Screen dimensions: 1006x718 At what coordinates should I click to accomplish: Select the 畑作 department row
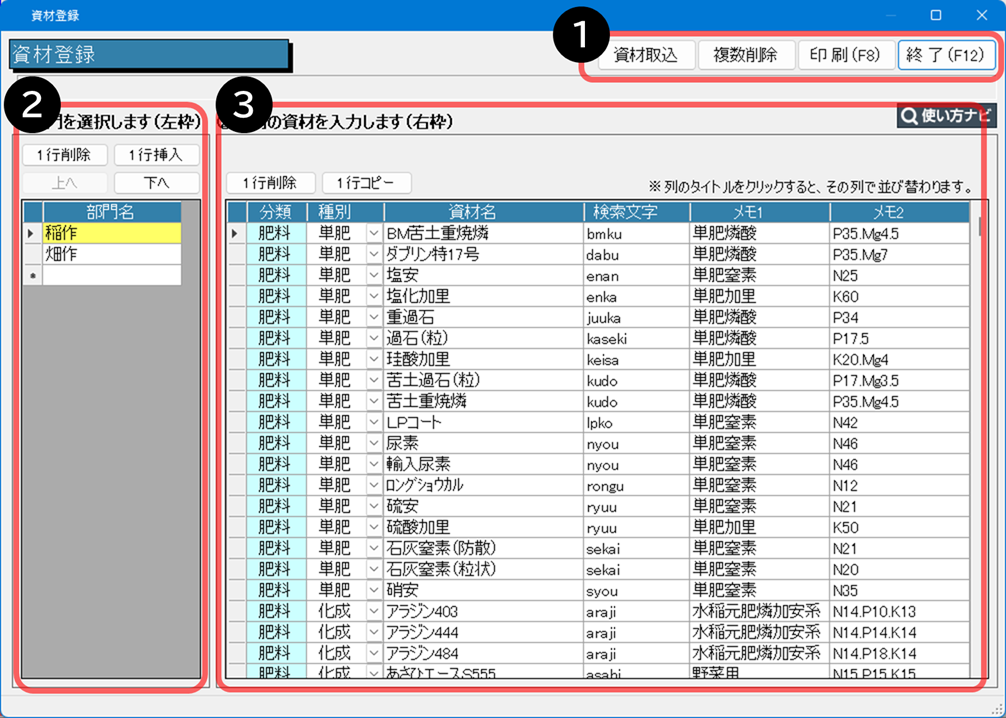tap(111, 254)
